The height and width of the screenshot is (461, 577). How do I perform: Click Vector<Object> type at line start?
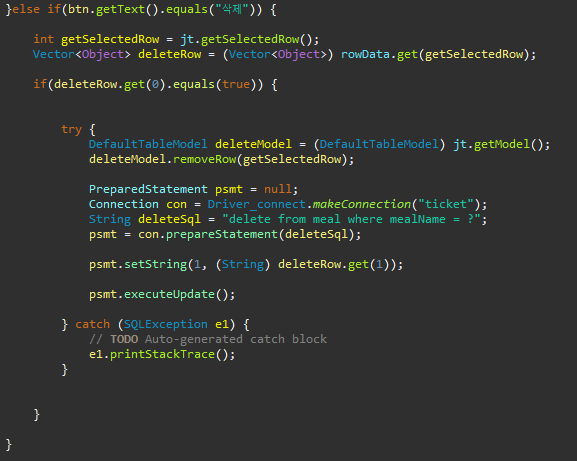82,54
